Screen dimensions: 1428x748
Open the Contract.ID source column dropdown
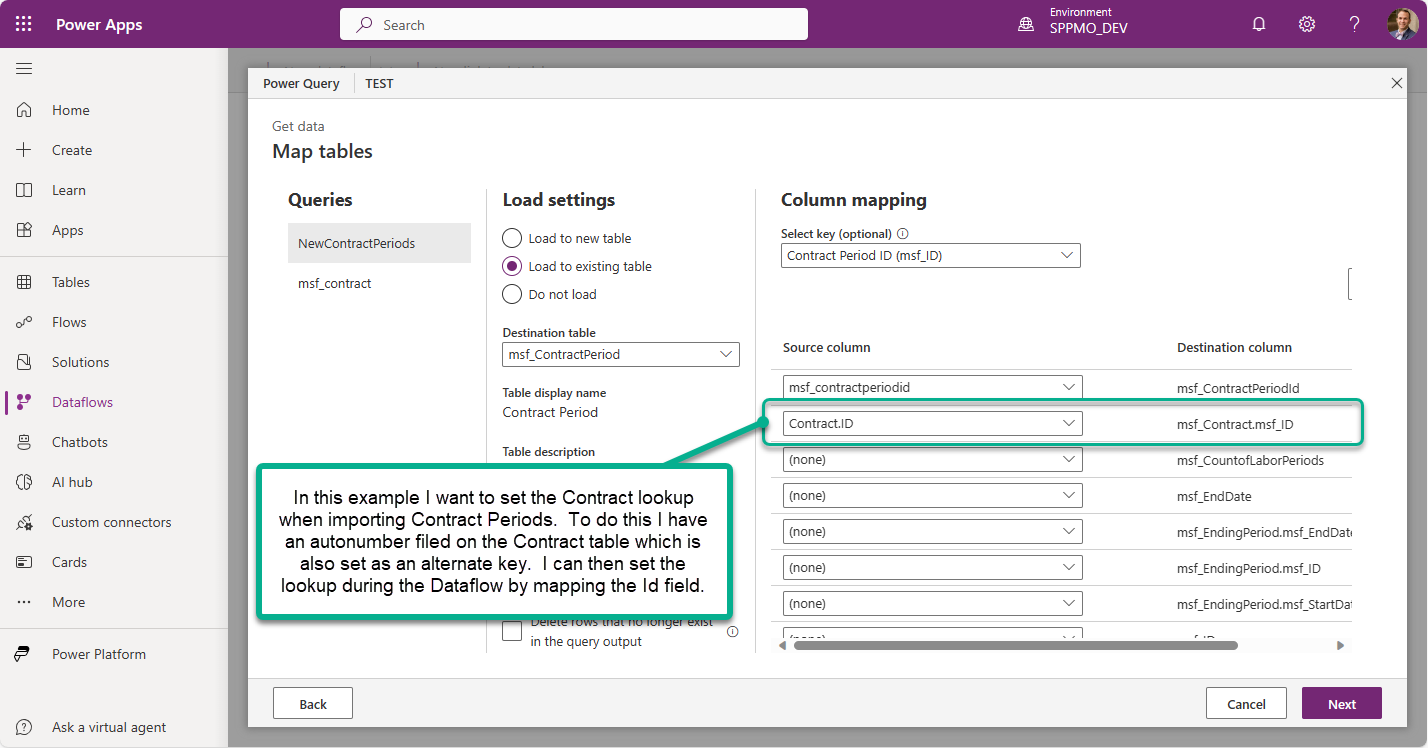(x=933, y=423)
